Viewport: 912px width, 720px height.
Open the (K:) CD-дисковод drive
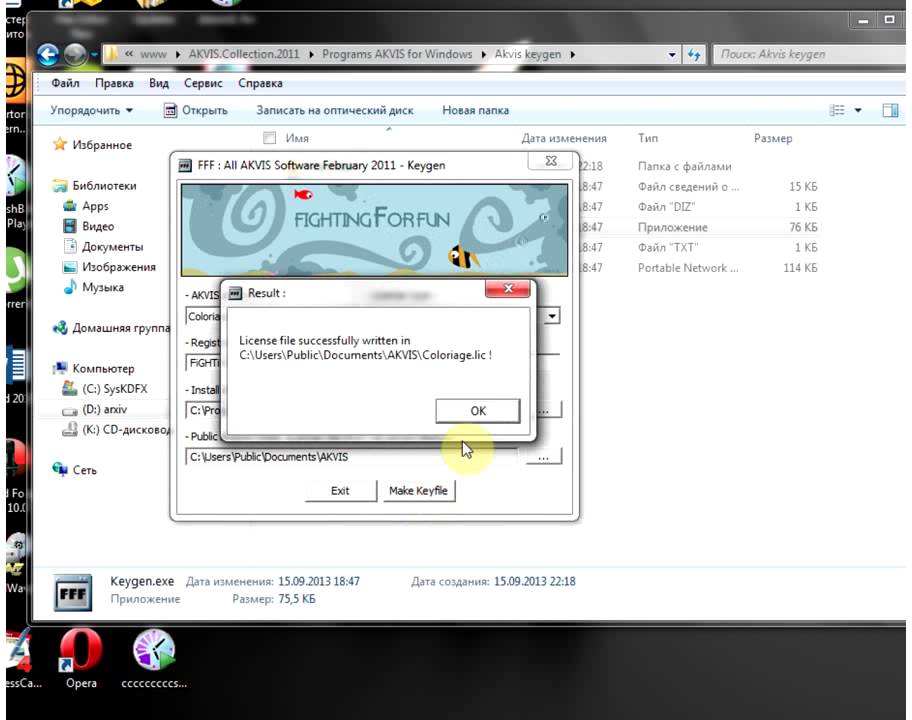coord(126,430)
